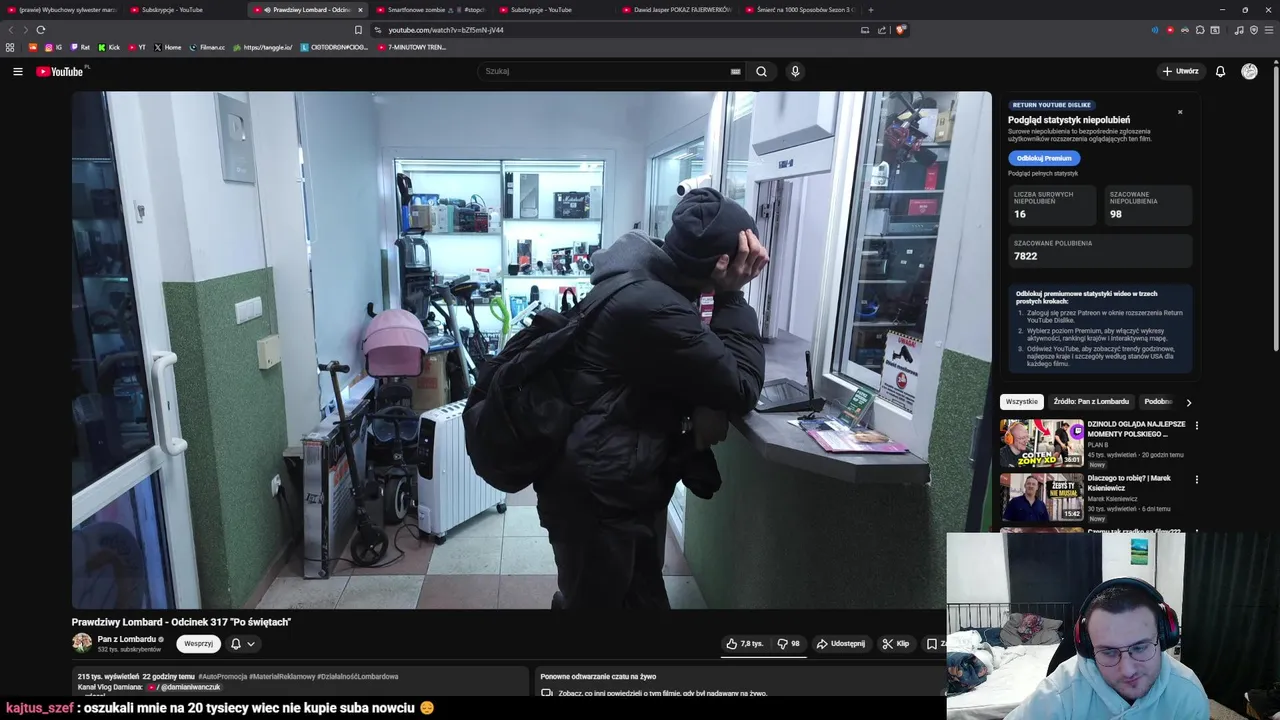The width and height of the screenshot is (1280, 720).
Task: Go back with the browser back arrow
Action: click(x=11, y=30)
